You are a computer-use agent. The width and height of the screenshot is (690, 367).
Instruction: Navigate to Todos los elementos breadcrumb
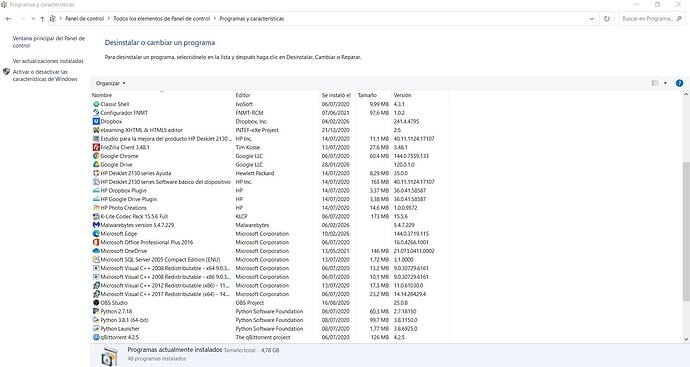pos(161,19)
